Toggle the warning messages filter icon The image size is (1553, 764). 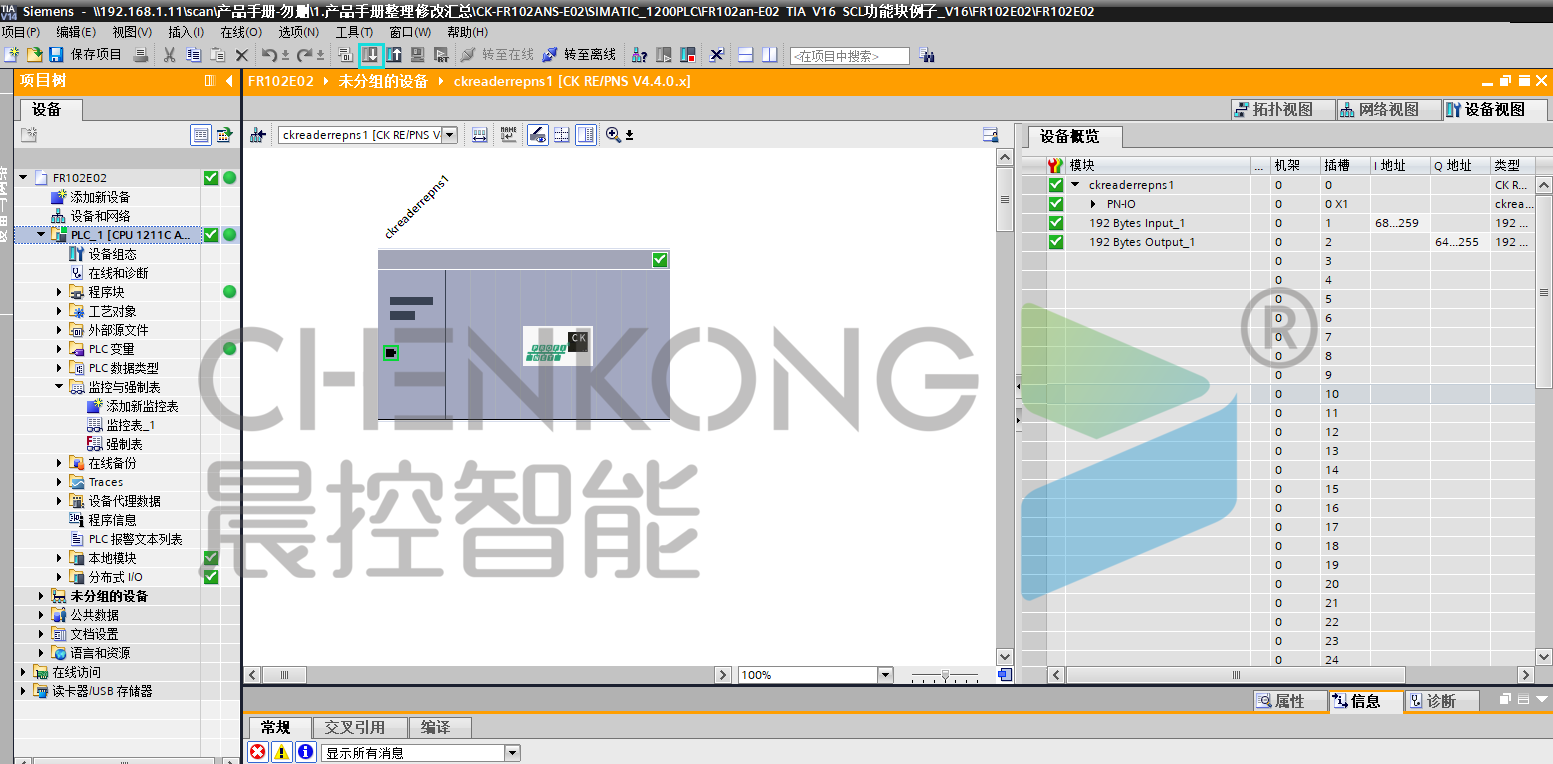point(282,752)
